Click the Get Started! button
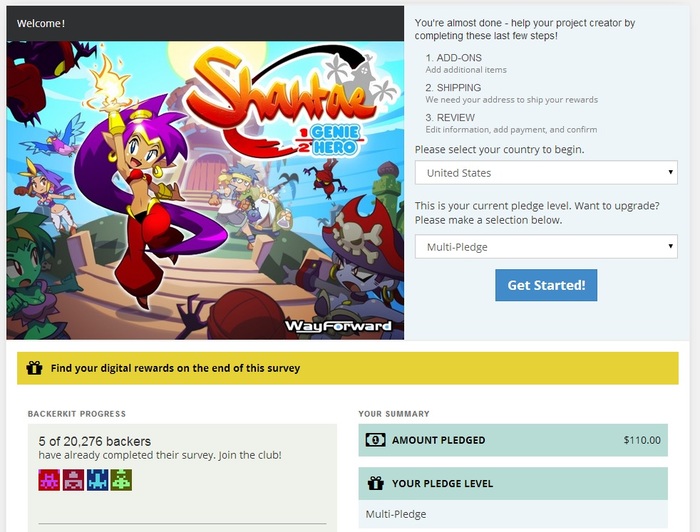Image resolution: width=700 pixels, height=532 pixels. point(546,285)
